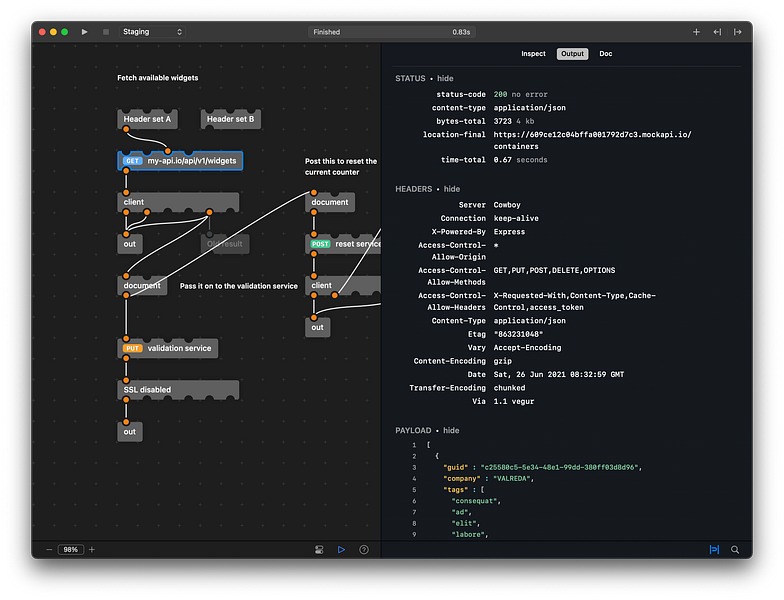Image resolution: width=784 pixels, height=600 pixels.
Task: Switch to the Inspect tab
Action: coord(534,54)
